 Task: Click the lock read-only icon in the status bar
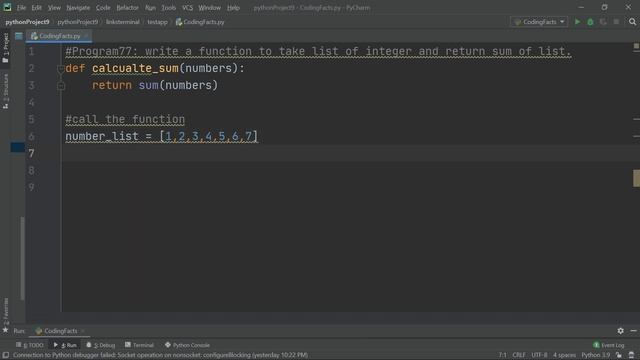pos(619,355)
